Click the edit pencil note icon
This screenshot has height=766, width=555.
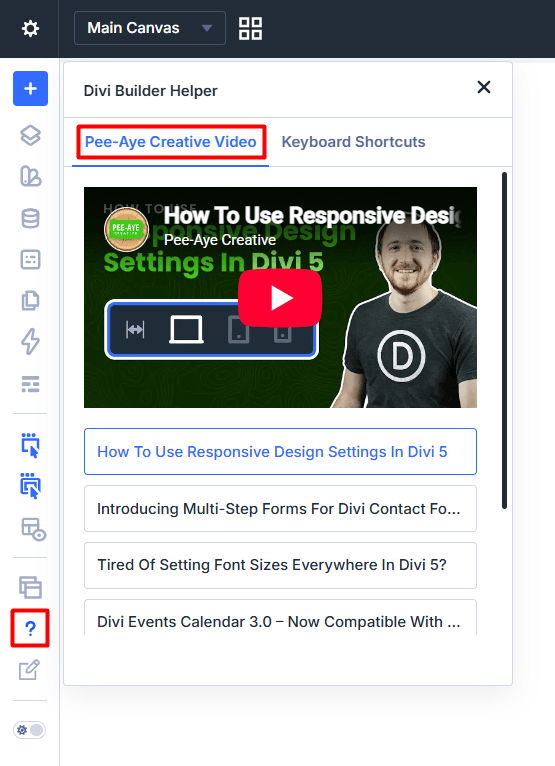(x=29, y=669)
